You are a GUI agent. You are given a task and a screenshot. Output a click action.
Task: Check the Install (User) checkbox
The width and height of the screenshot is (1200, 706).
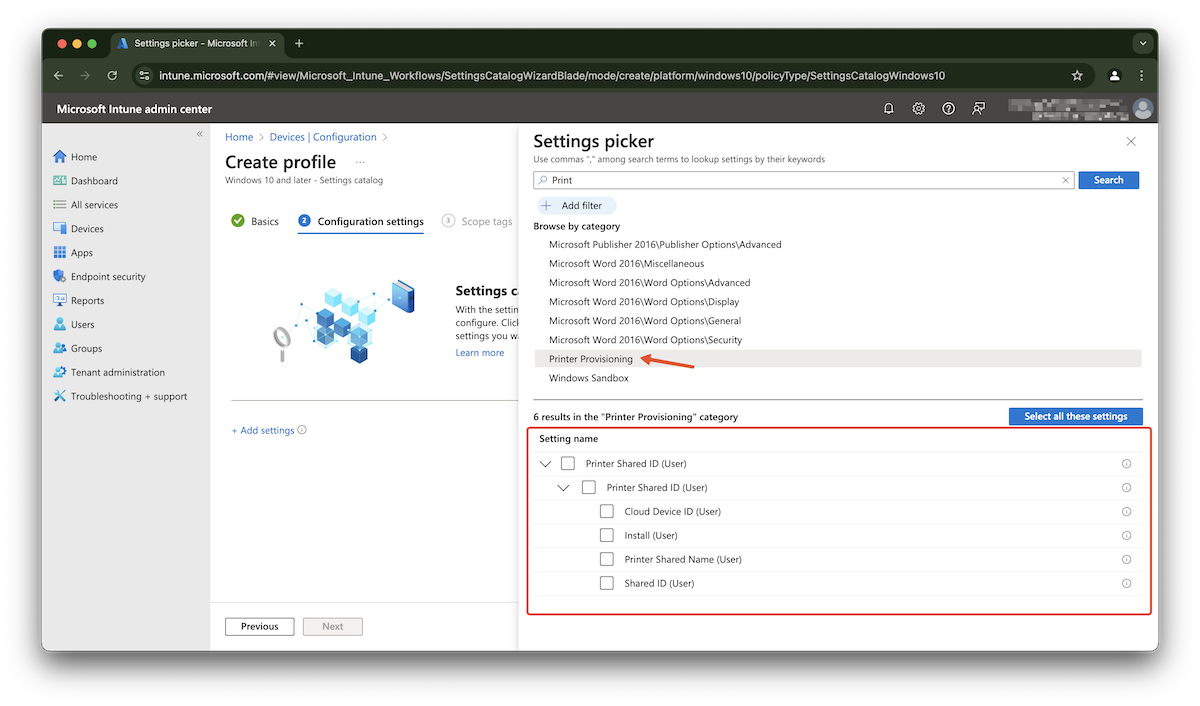pos(606,535)
